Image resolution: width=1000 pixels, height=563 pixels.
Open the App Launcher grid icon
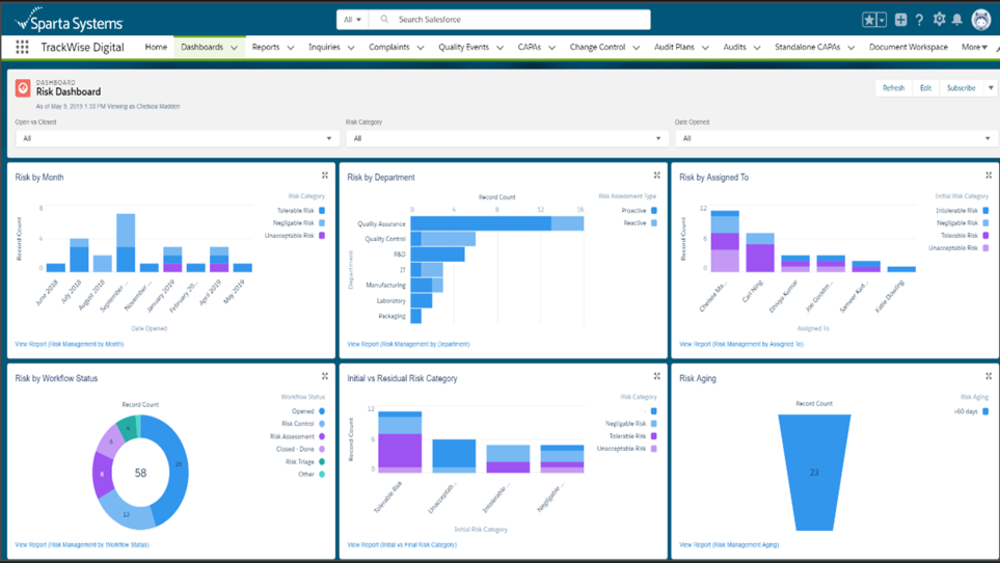pos(22,47)
